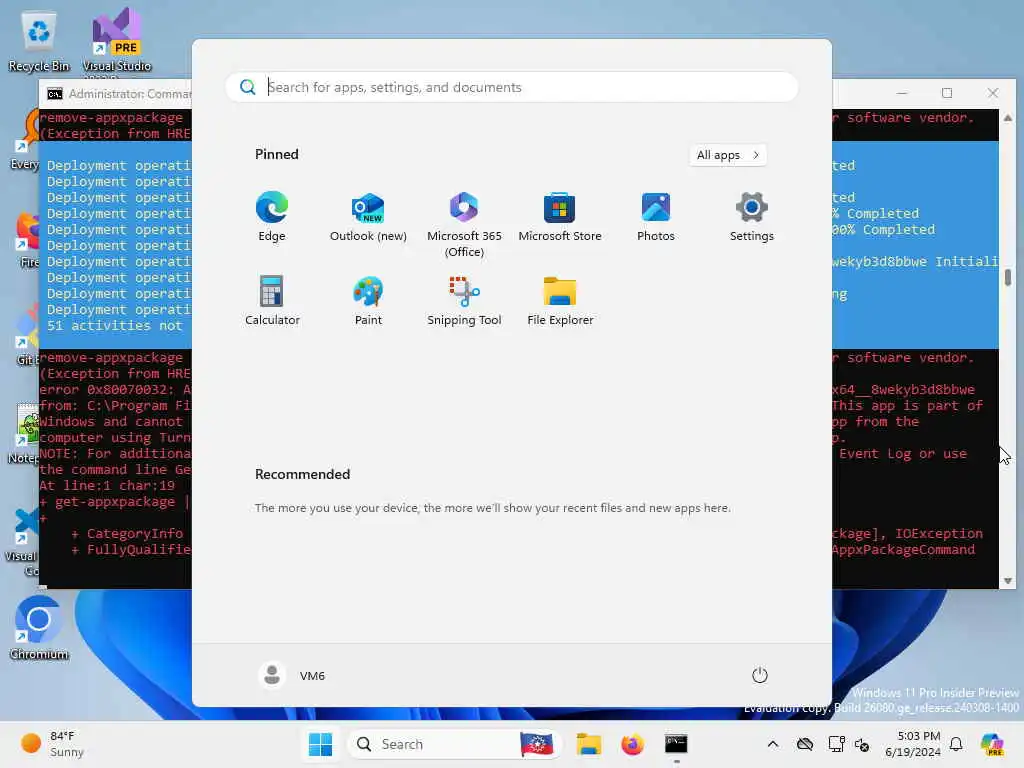Click the search highlight flag icon in taskbar

[537, 744]
